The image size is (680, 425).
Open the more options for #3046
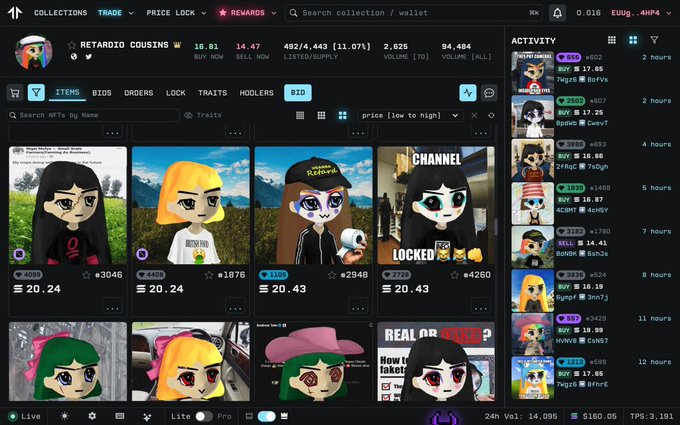point(112,306)
